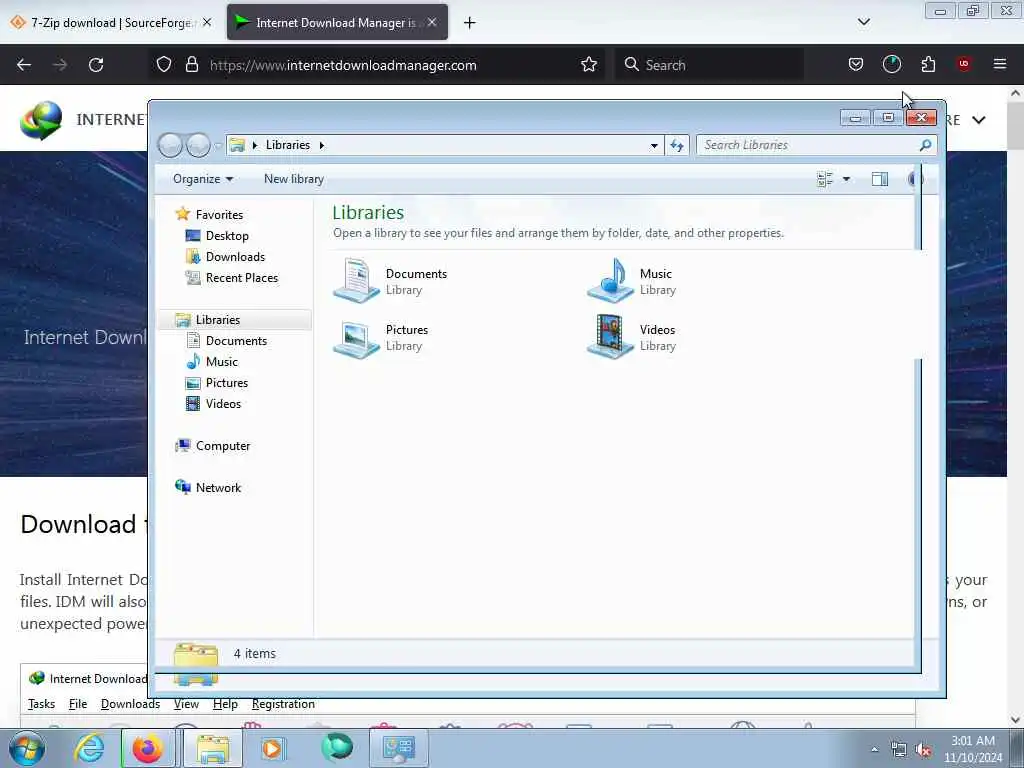Click the Explorer forward navigation button
Screen dimensions: 1024x768
(x=199, y=145)
